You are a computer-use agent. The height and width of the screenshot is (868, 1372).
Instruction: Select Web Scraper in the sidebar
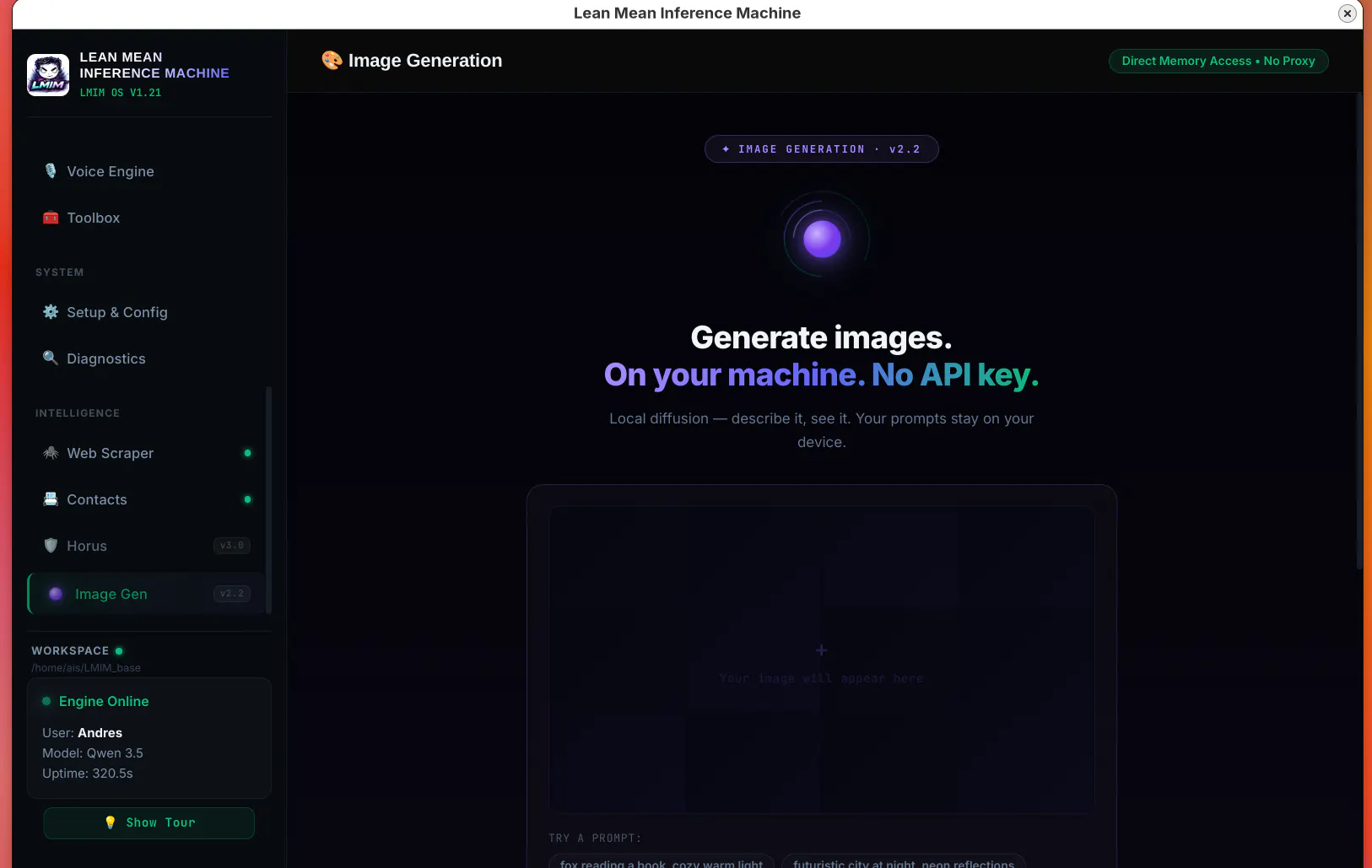147,453
